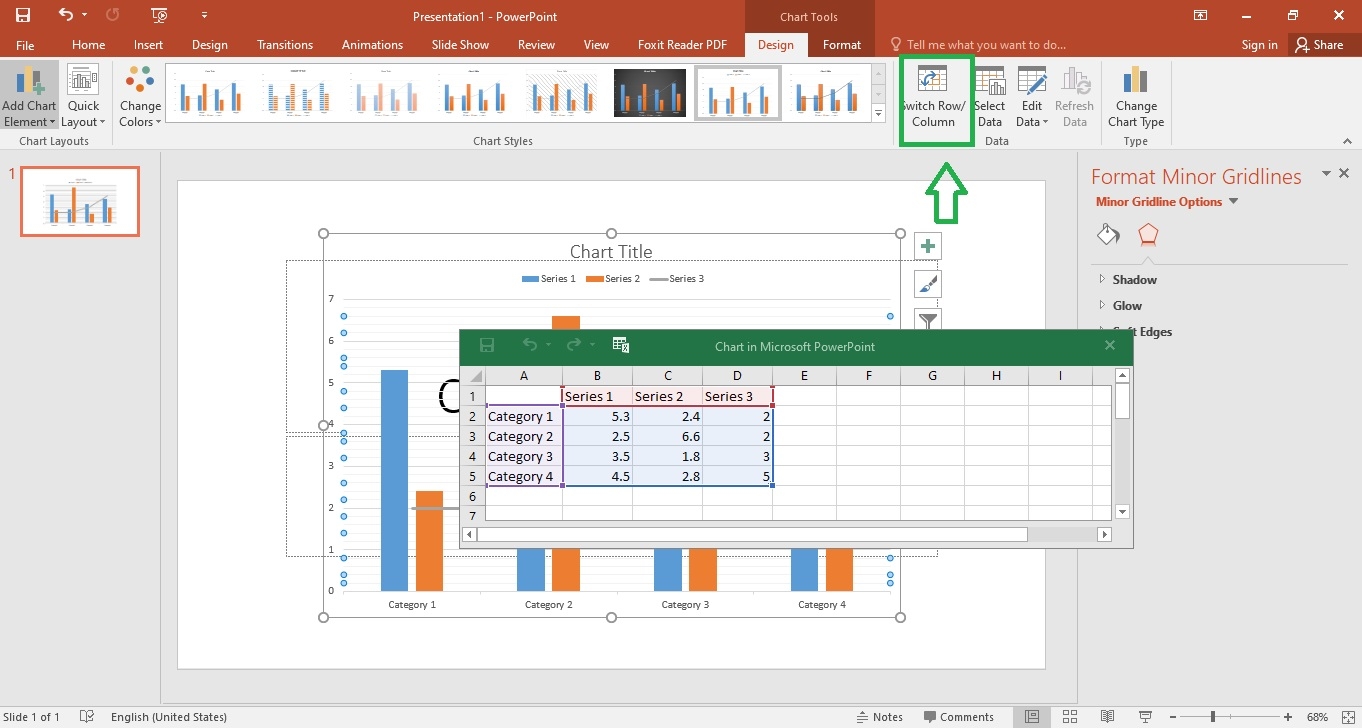The width and height of the screenshot is (1362, 728).
Task: Click the zoom slider handle
Action: [x=1212, y=717]
